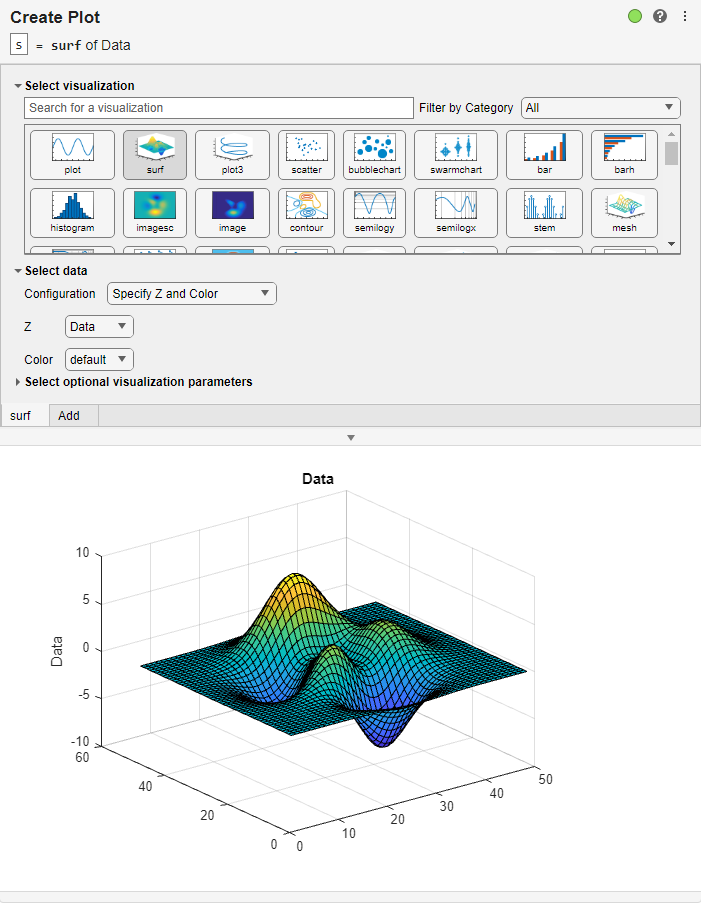701x904 pixels.
Task: Edit the output variable name s box
Action: point(19,44)
